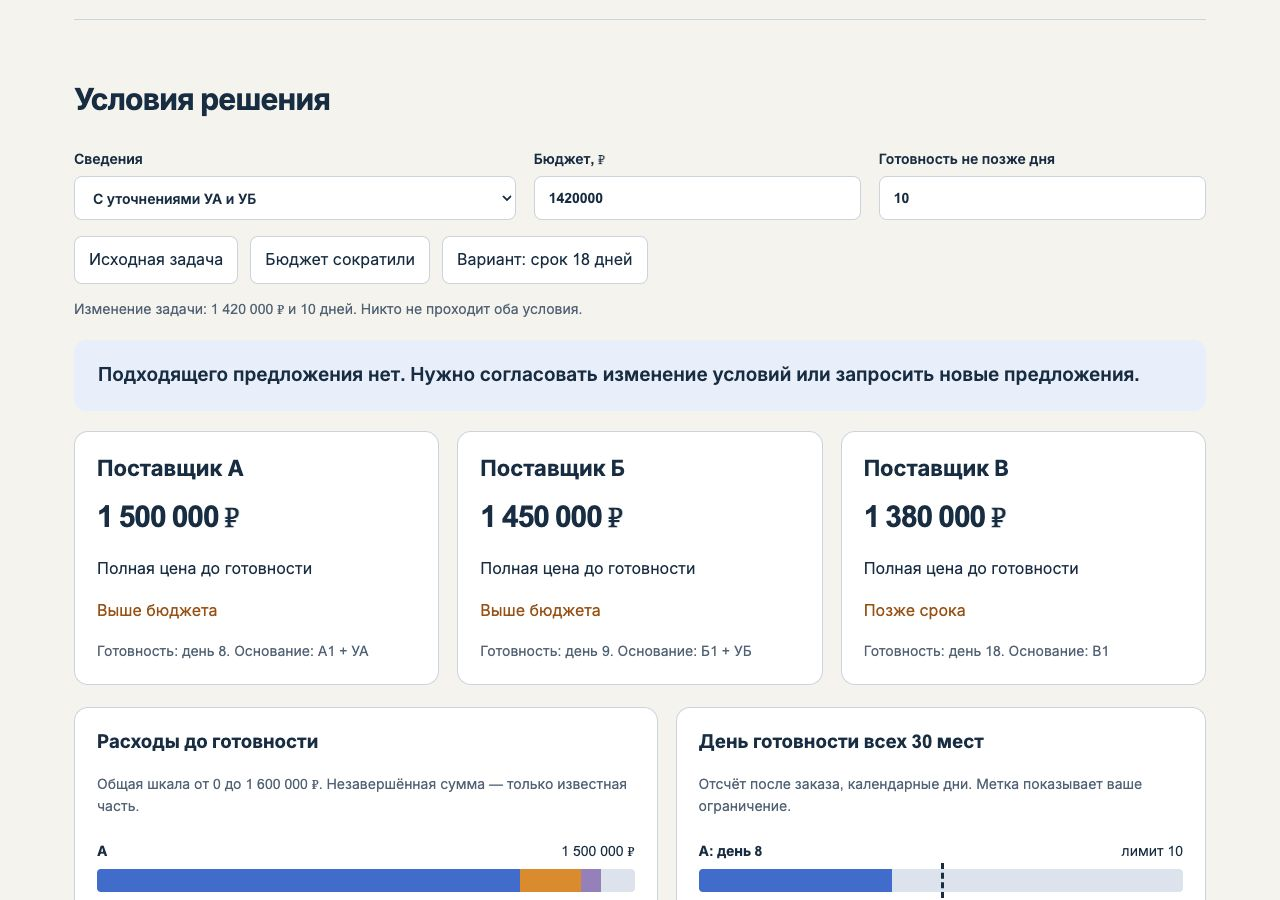Viewport: 1280px width, 900px height.
Task: Open the Сведения dropdown
Action: point(295,198)
